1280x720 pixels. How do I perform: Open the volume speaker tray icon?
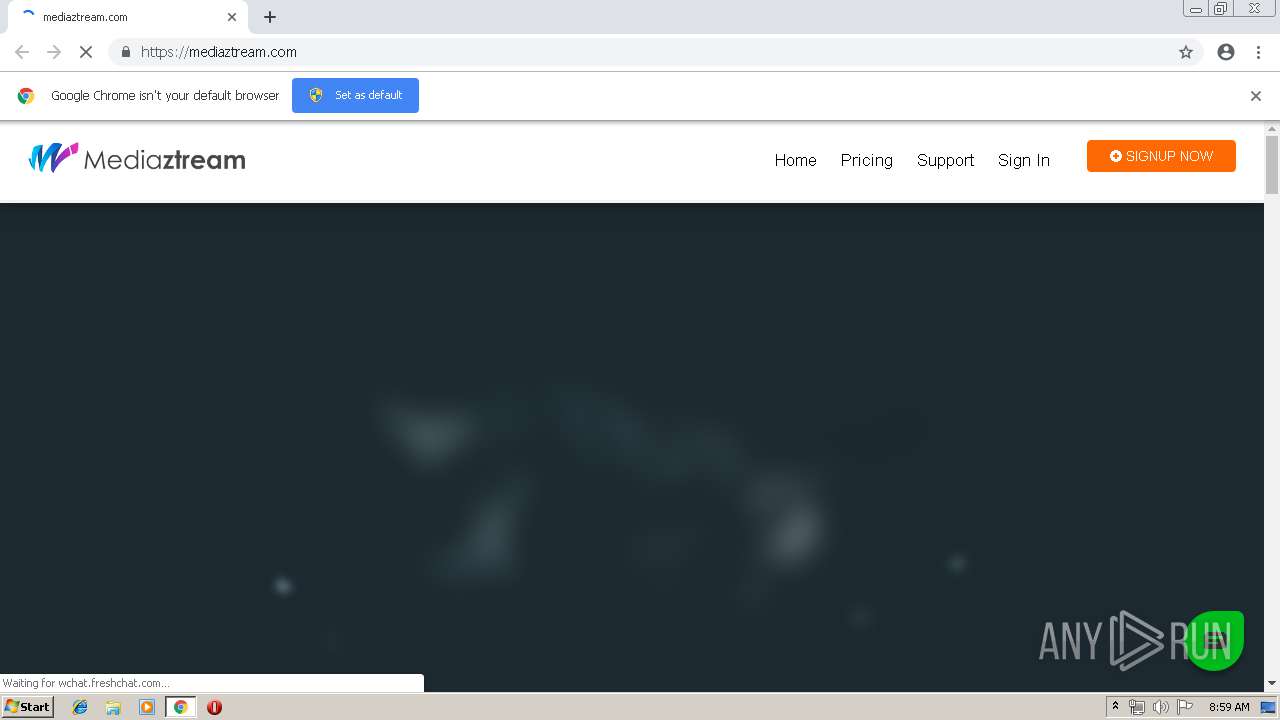click(x=1160, y=707)
